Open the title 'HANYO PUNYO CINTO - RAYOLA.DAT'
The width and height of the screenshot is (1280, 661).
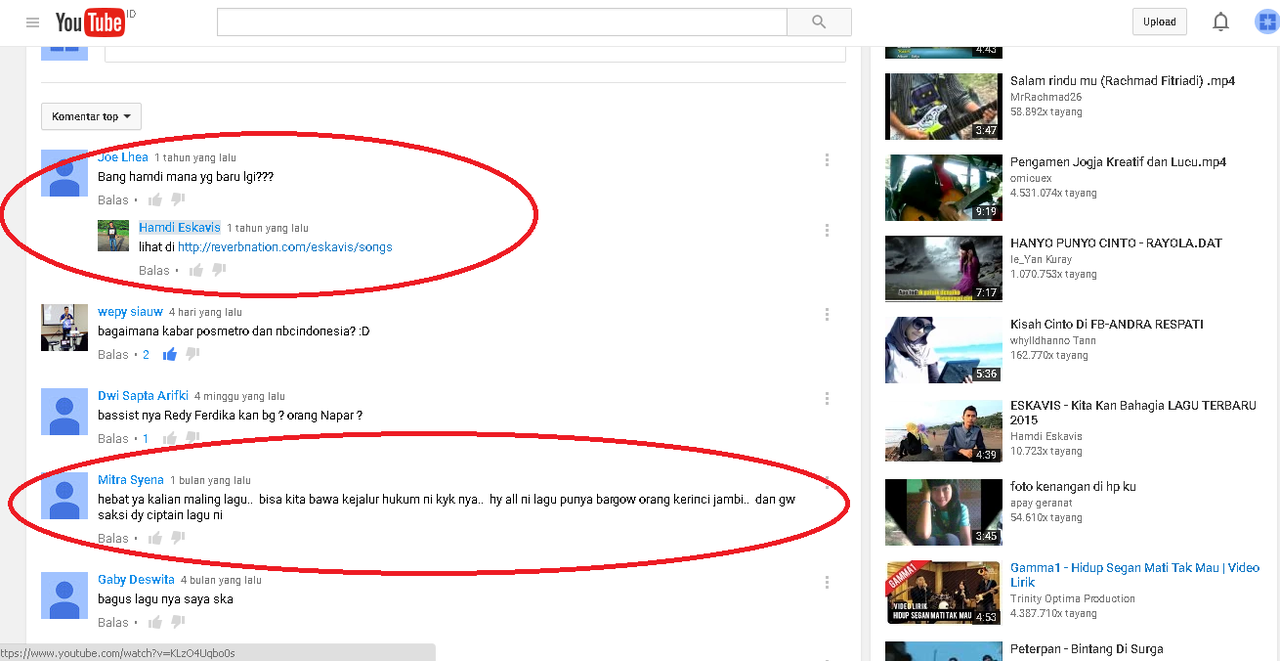coord(1116,243)
